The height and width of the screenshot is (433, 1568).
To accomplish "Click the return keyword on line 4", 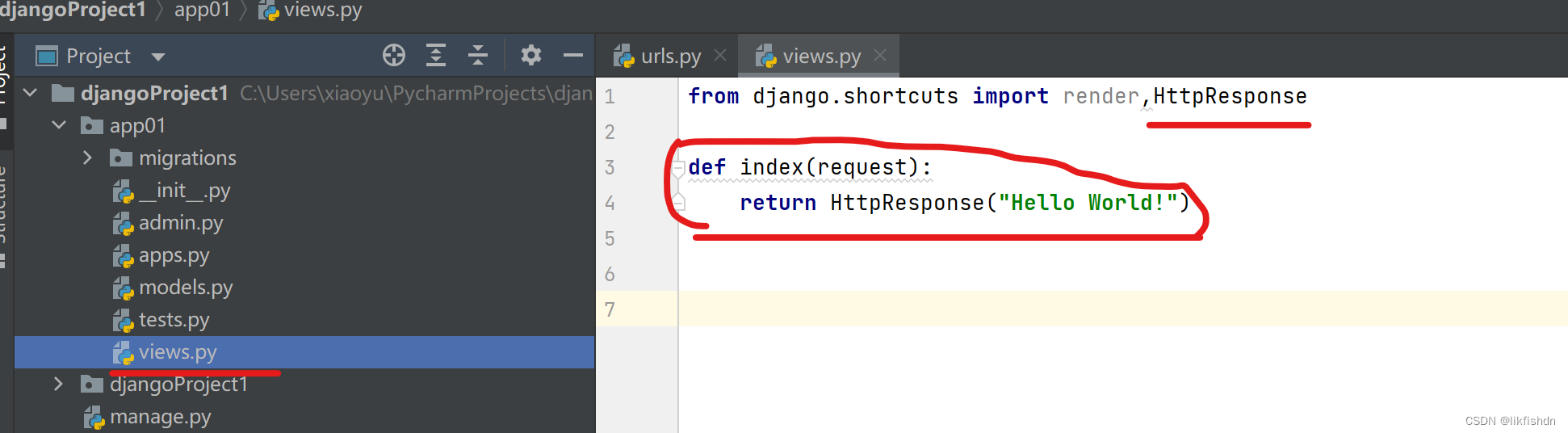I will [x=778, y=203].
